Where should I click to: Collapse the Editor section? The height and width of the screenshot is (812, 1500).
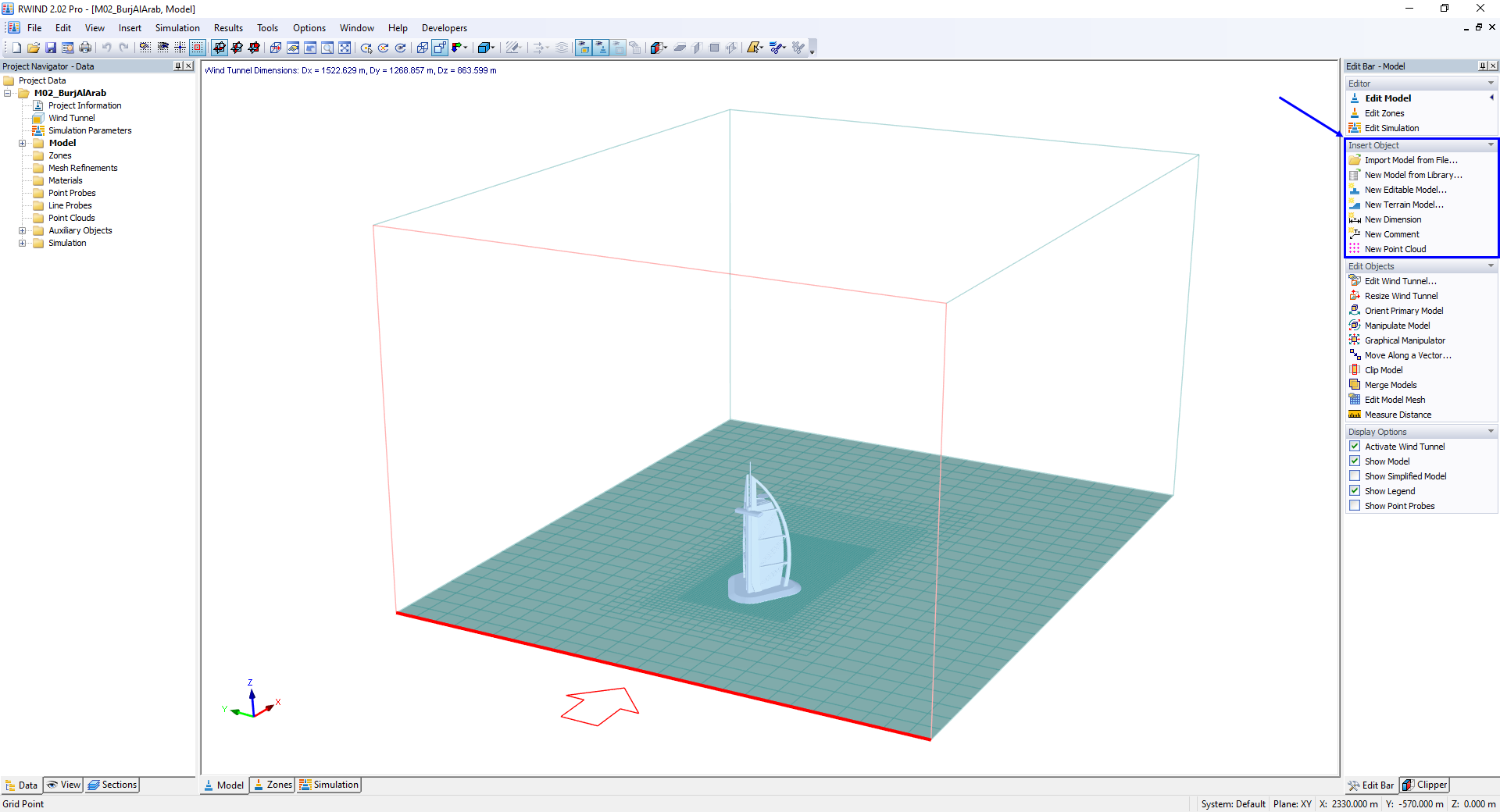point(1491,84)
